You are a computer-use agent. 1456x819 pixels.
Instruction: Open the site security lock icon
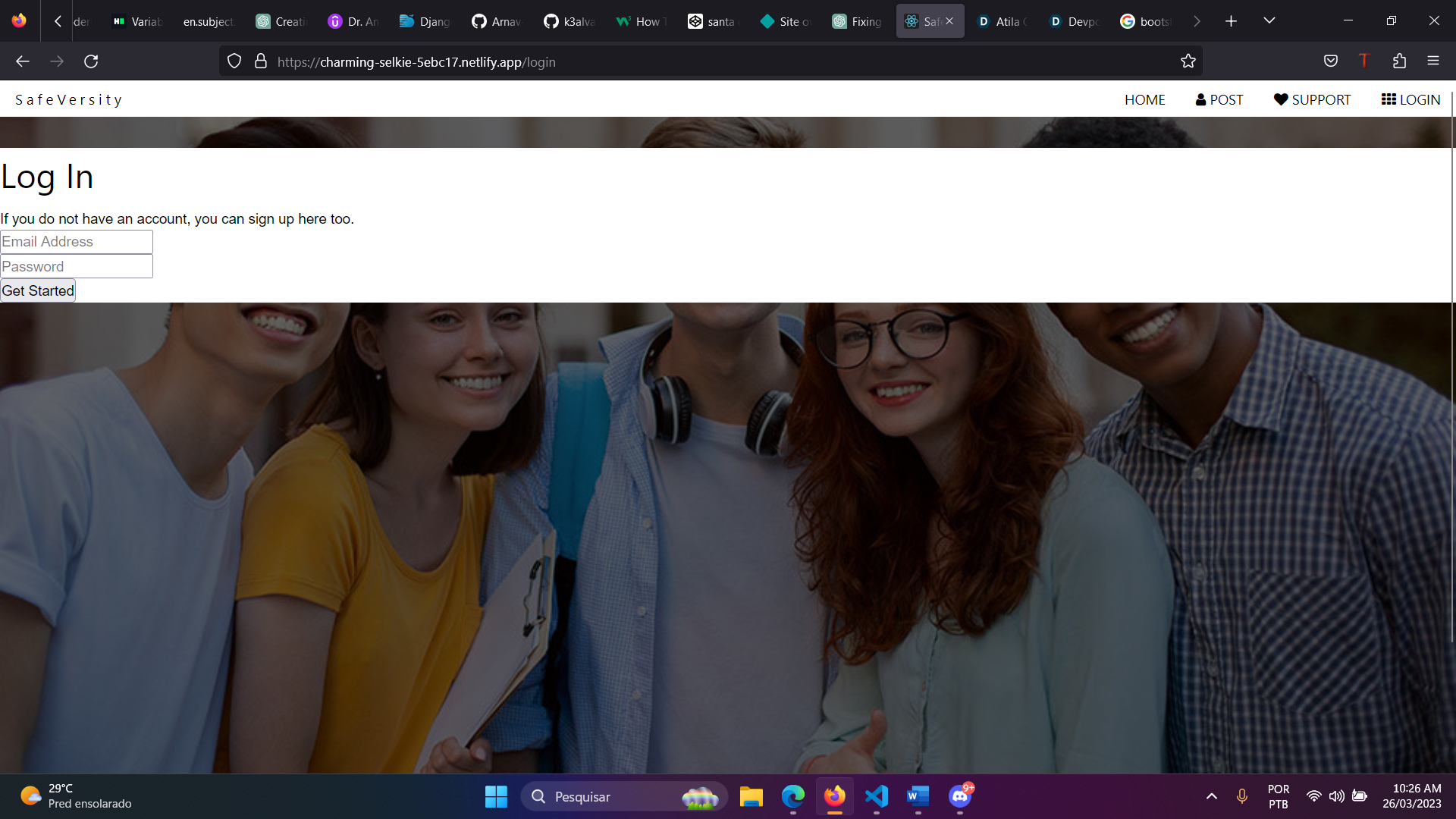pos(261,61)
